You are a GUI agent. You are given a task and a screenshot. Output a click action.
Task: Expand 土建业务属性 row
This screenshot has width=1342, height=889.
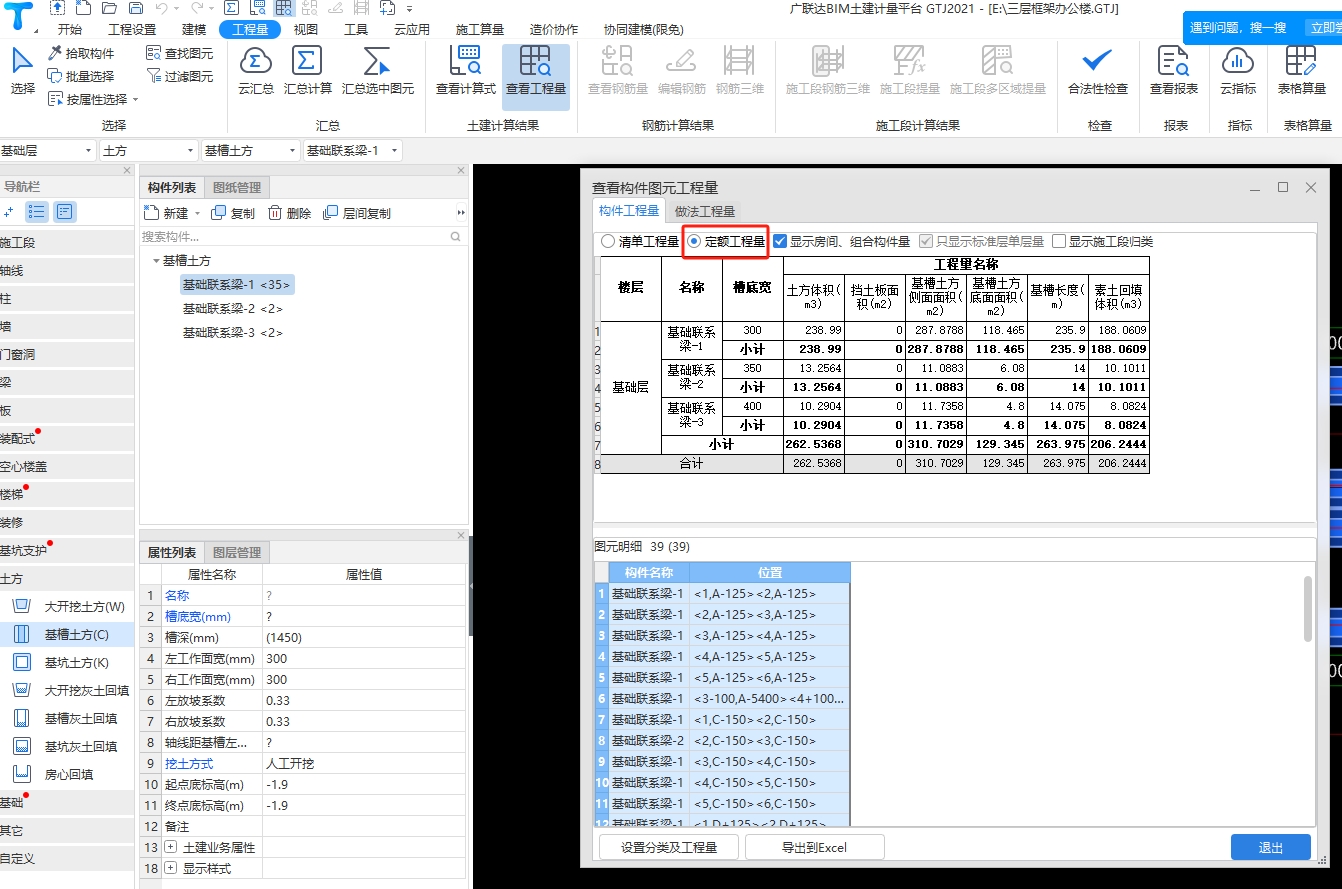[x=170, y=847]
